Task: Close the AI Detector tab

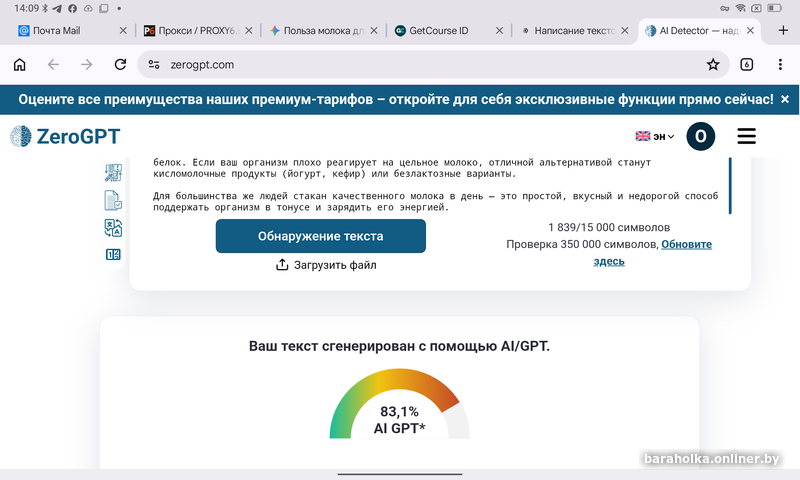Action: pyautogui.click(x=750, y=31)
